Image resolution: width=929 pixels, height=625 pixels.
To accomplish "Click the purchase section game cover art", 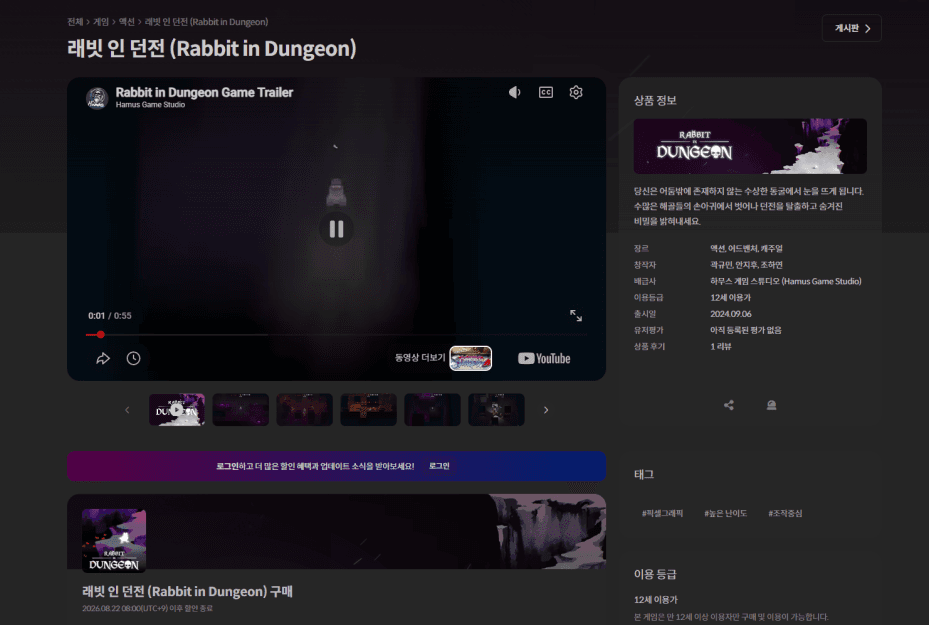I will pyautogui.click(x=114, y=541).
